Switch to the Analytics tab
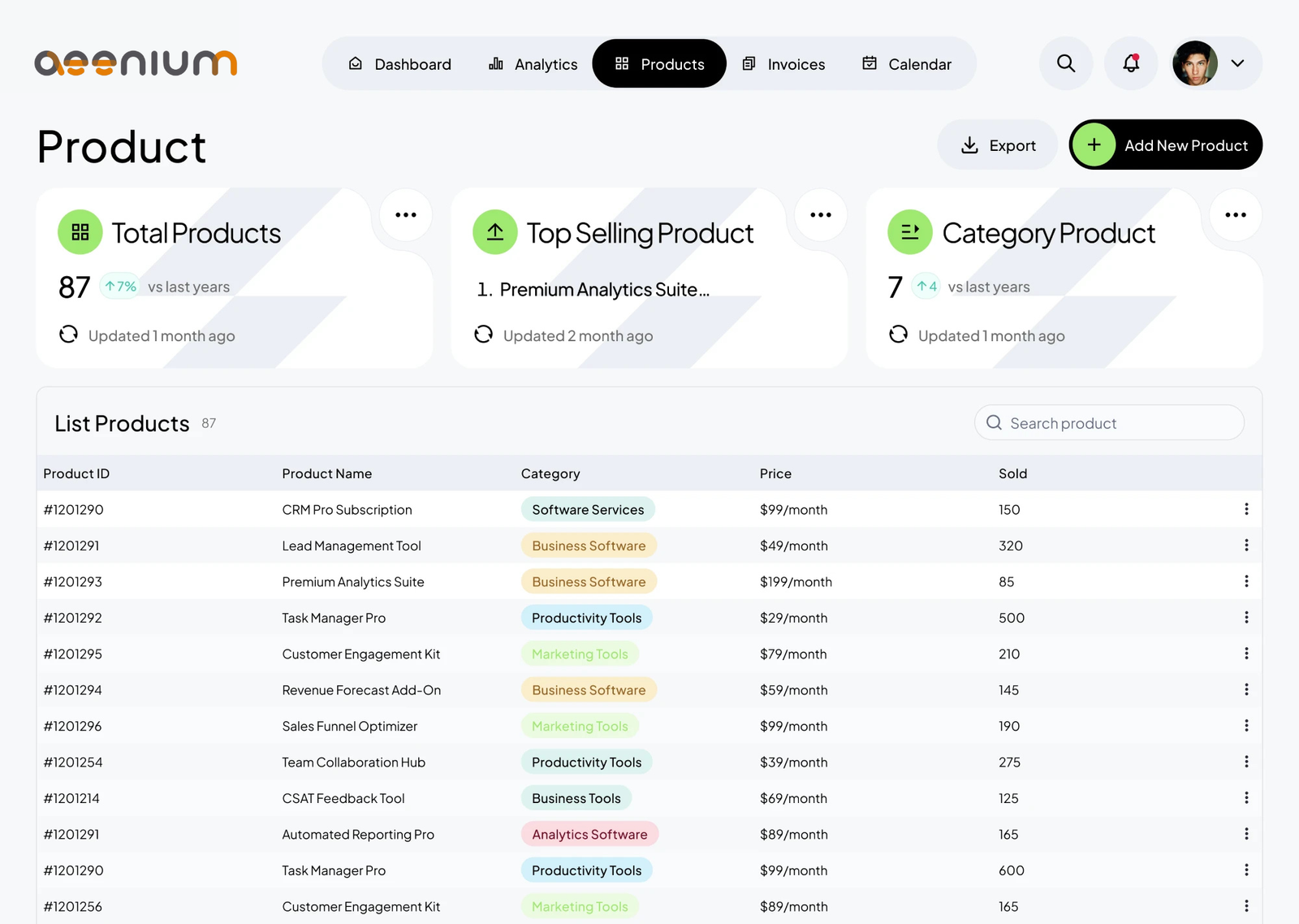Viewport: 1299px width, 924px height. [x=533, y=64]
